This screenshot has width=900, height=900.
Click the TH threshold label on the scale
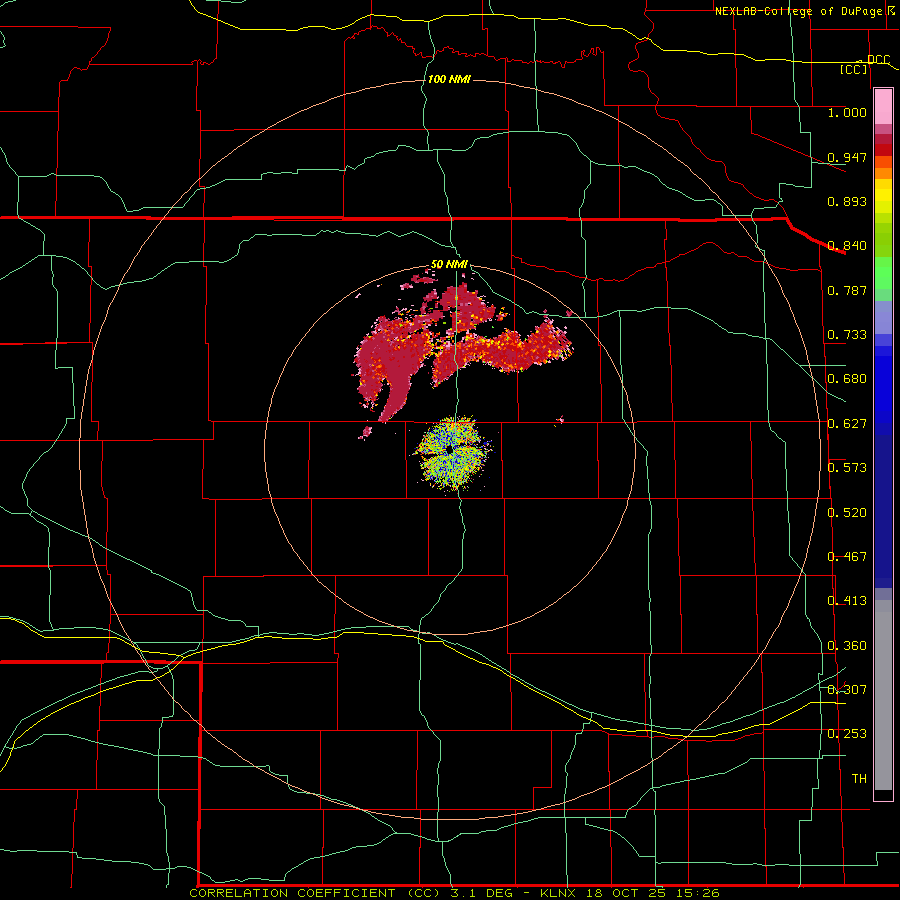(859, 779)
